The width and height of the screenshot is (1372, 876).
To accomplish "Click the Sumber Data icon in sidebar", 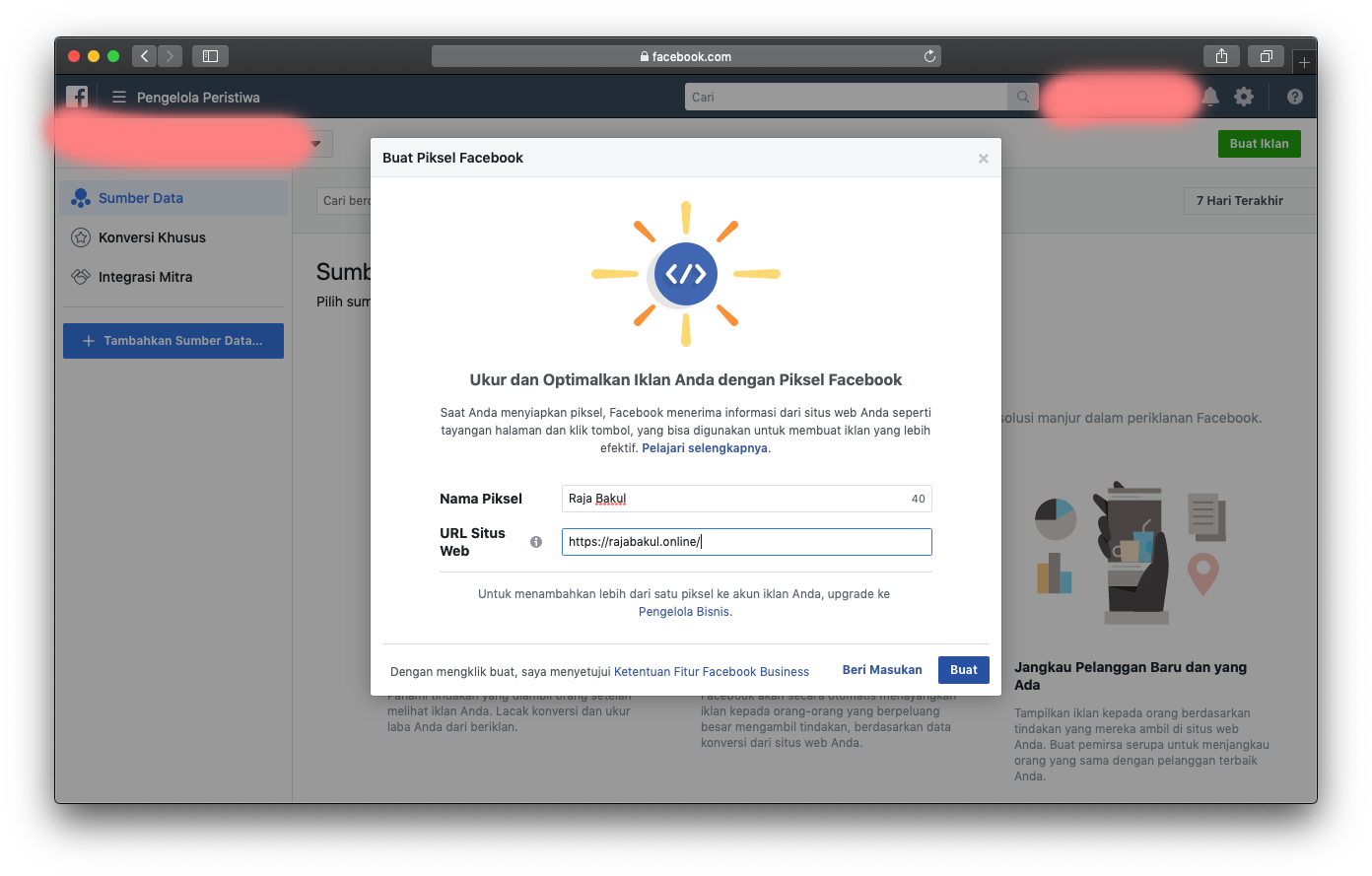I will [x=81, y=198].
